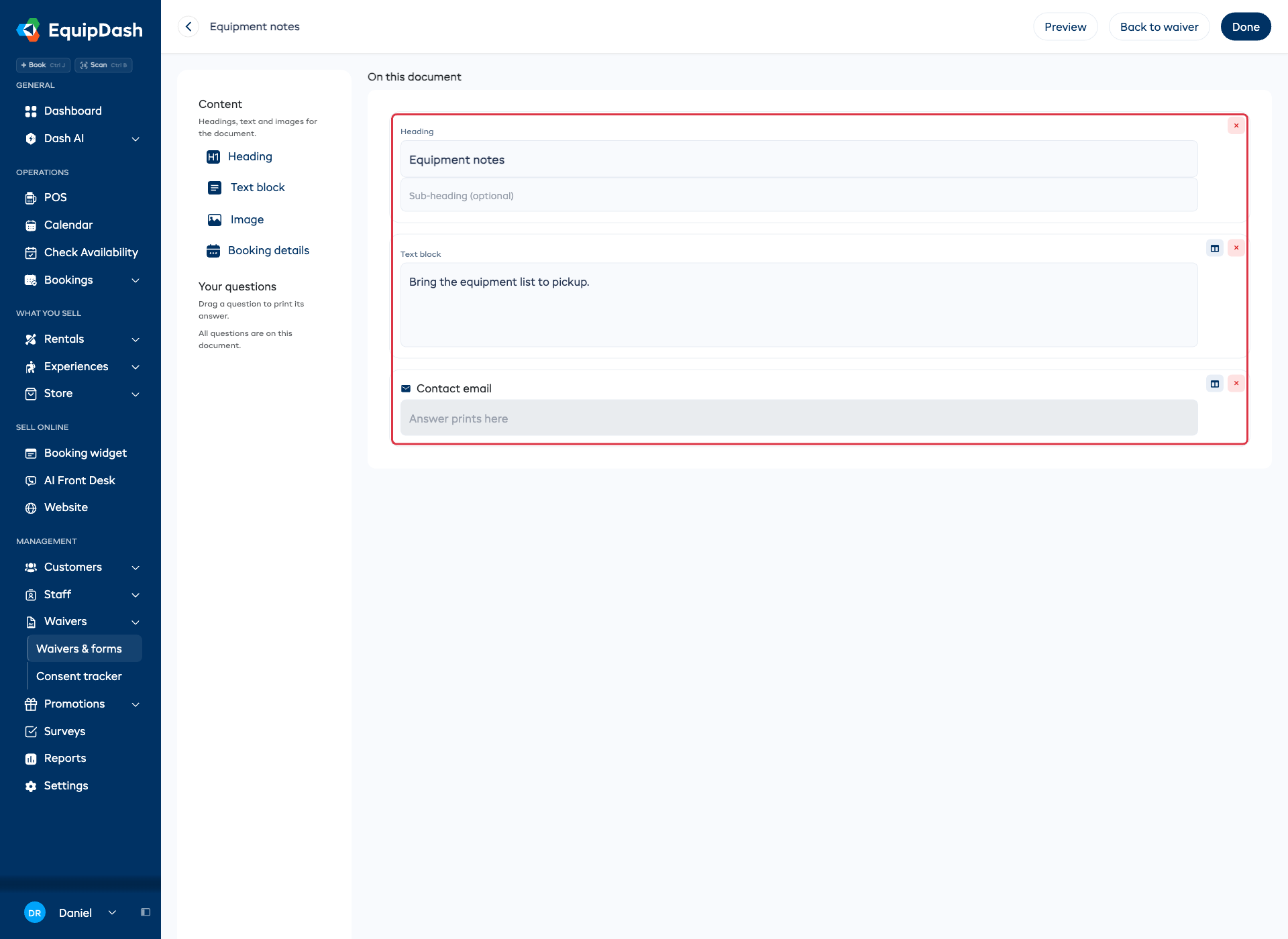Click the Preview button
Screen dimensions: 1288x939
click(1065, 27)
